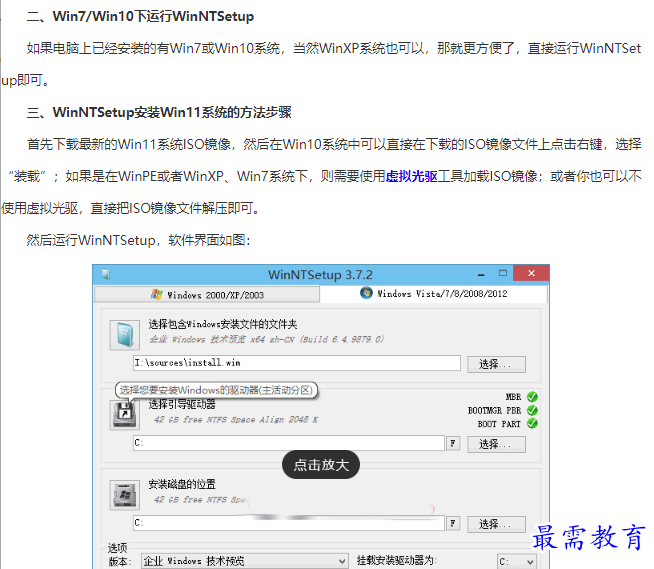Click the installation disk location icon
The image size is (654, 569).
(x=125, y=495)
